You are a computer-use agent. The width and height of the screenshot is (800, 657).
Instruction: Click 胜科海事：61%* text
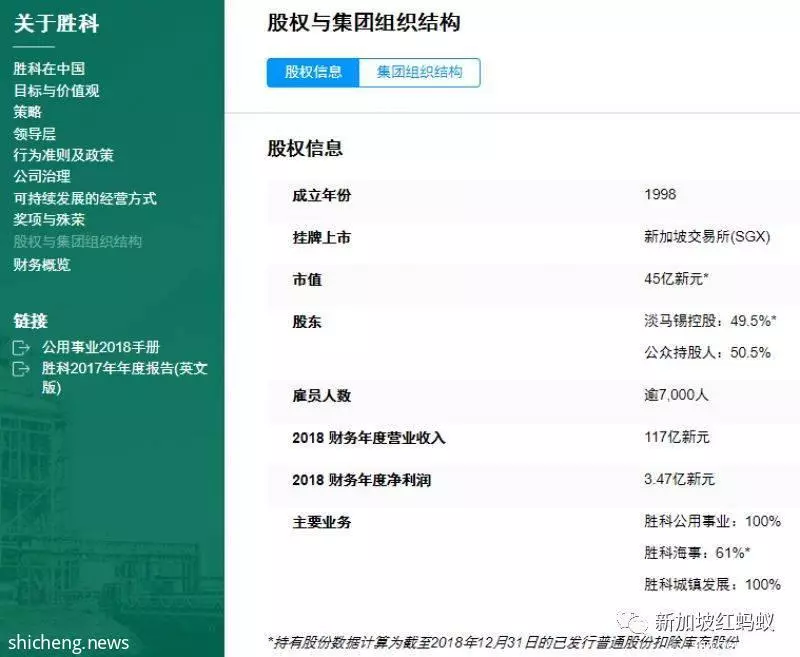point(697,553)
